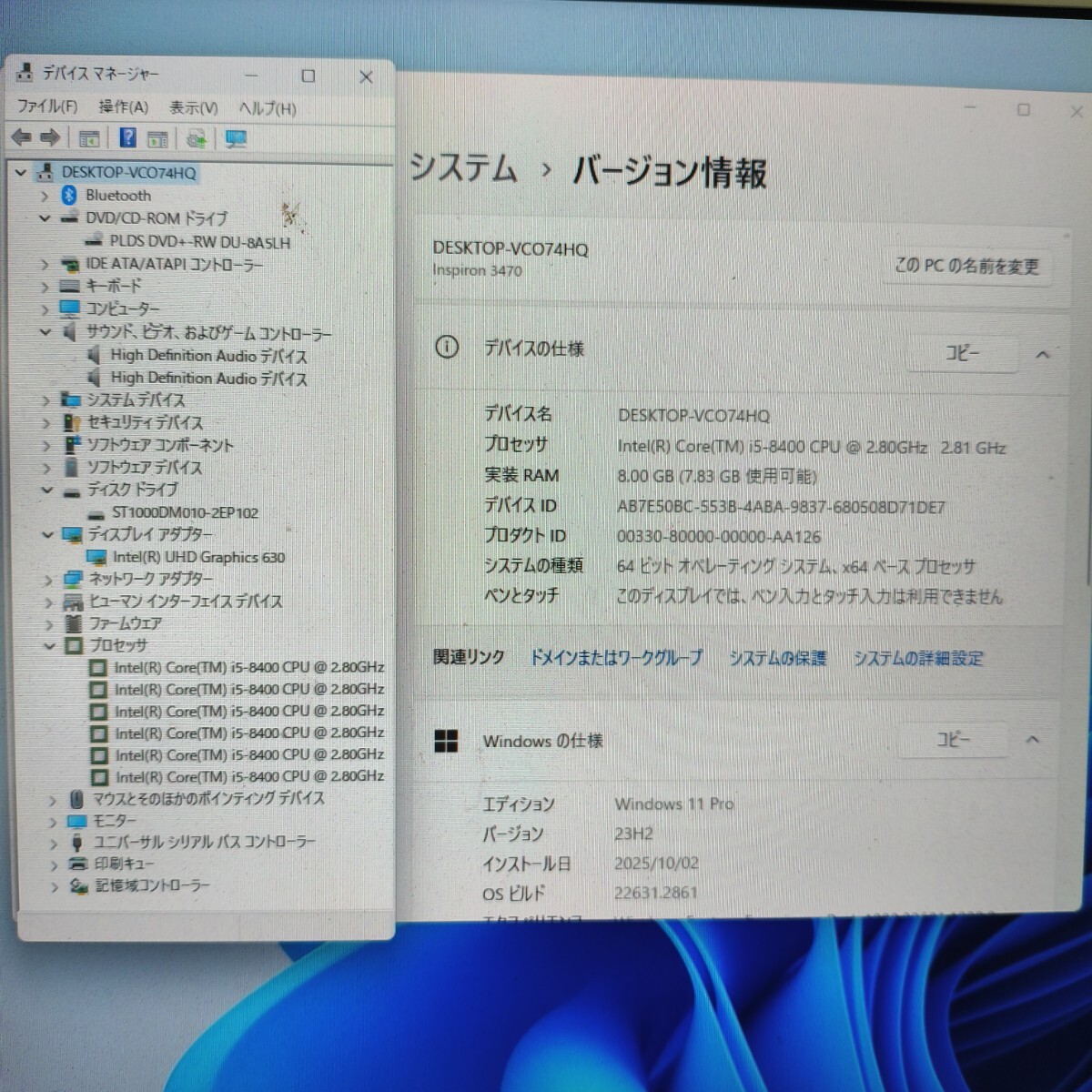Viewport: 1092px width, 1092px height.
Task: Expand the ネットワーク アダプター category
Action: [x=48, y=580]
